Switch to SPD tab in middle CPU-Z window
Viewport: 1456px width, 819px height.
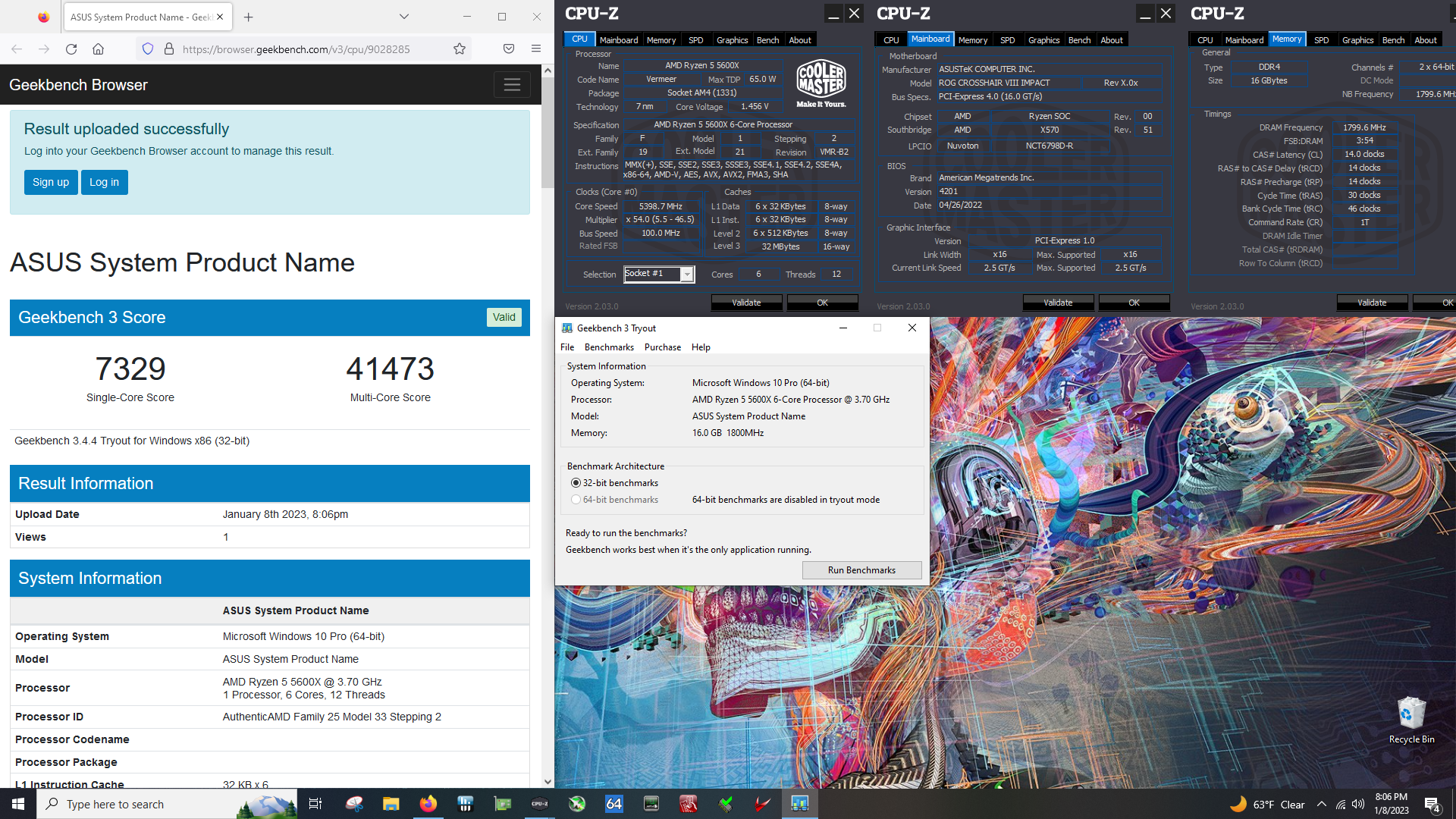tap(1007, 40)
